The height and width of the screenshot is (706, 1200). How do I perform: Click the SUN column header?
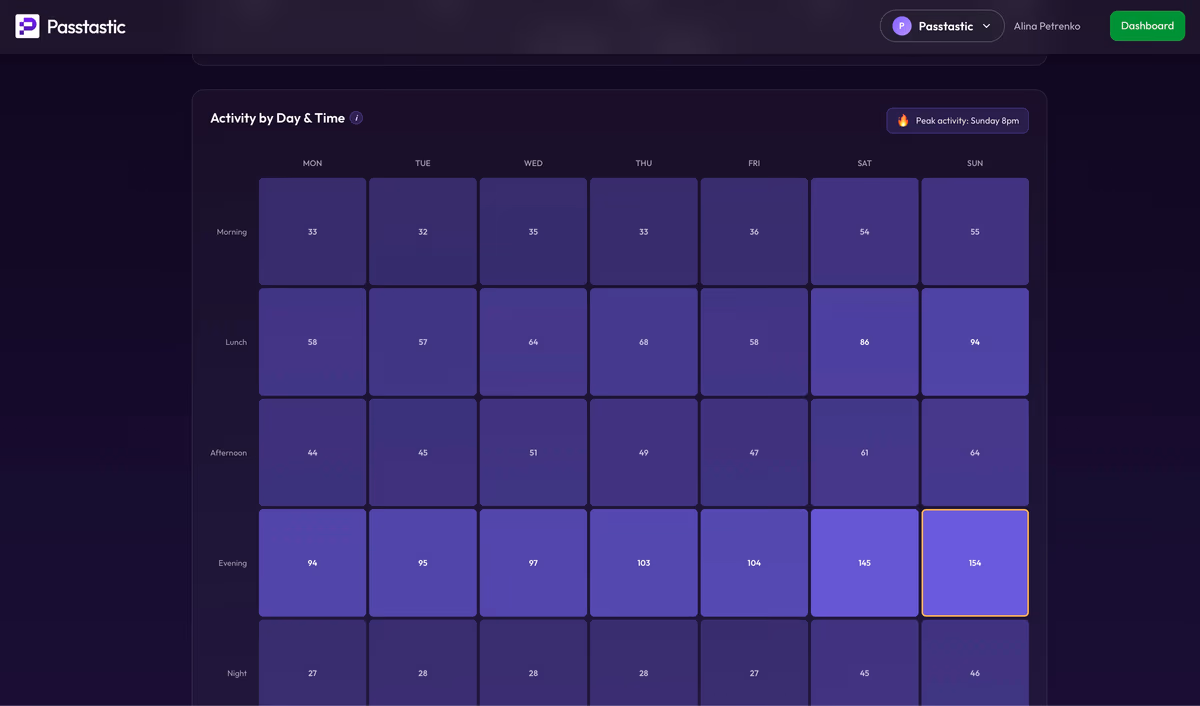pyautogui.click(x=975, y=163)
